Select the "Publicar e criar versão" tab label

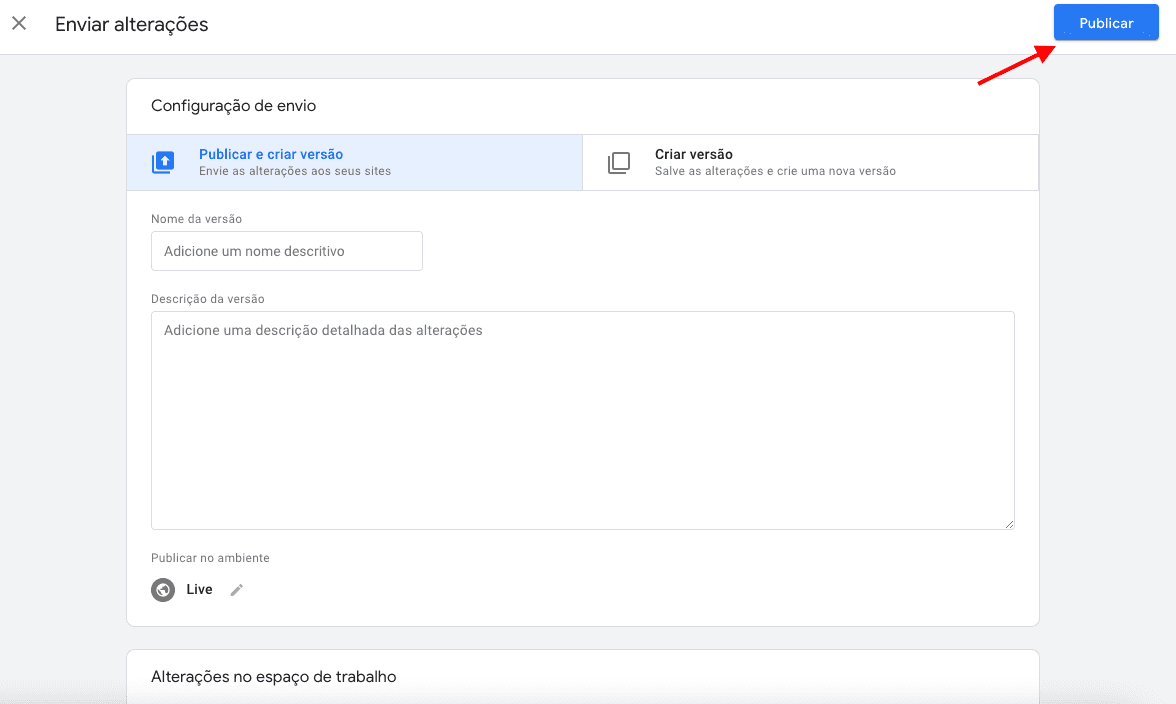pos(271,154)
